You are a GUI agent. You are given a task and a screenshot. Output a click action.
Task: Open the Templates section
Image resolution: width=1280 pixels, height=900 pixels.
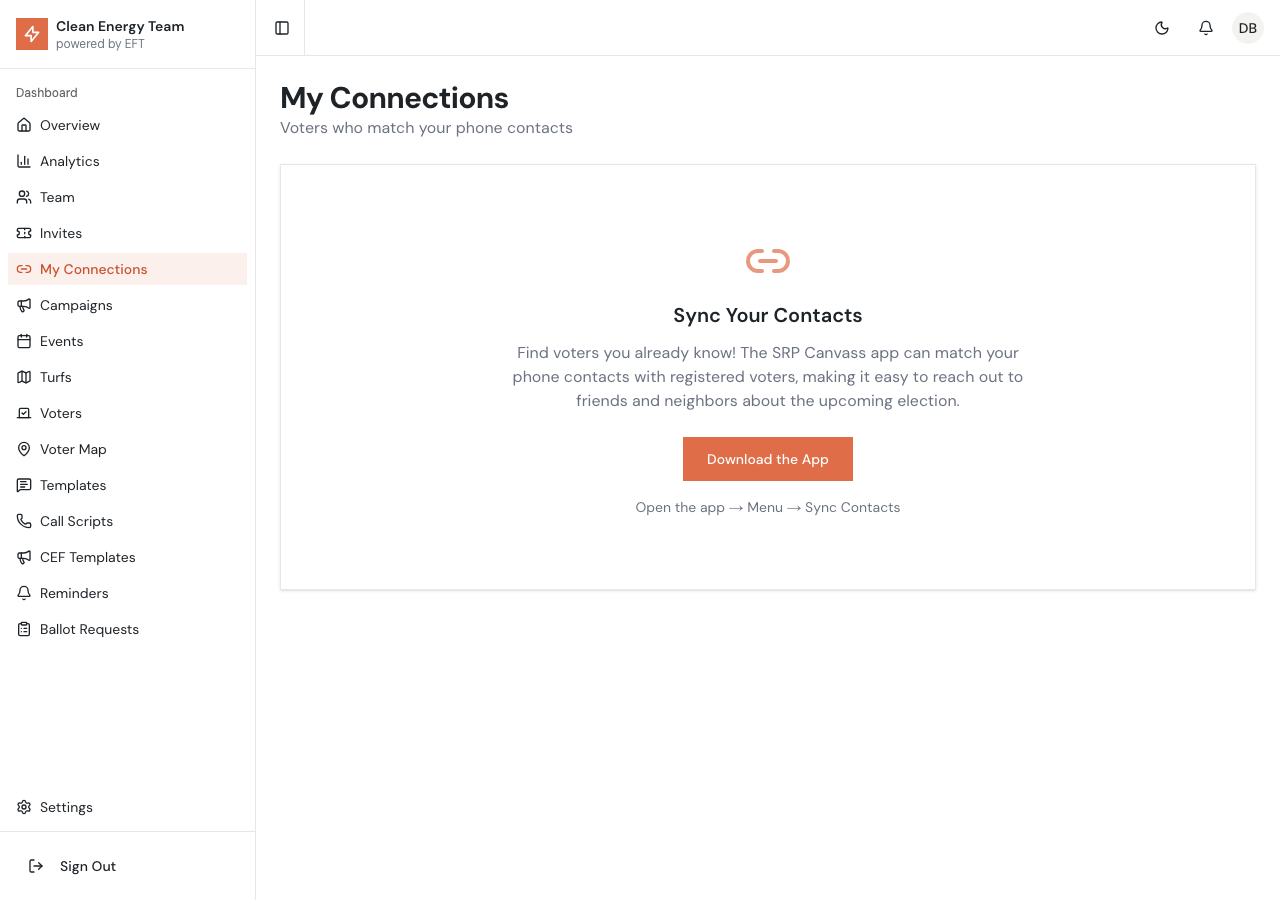(x=72, y=485)
